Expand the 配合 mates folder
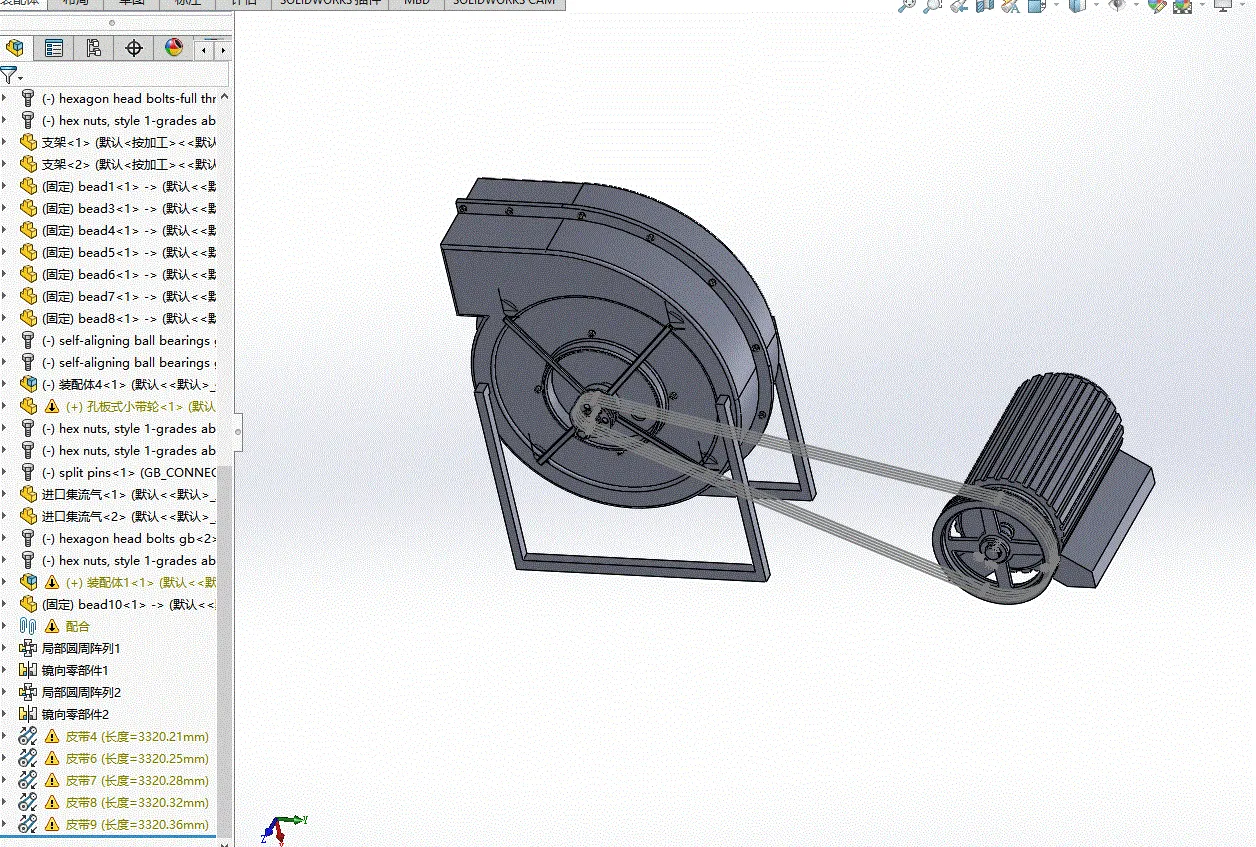This screenshot has height=847, width=1256. click(x=5, y=626)
